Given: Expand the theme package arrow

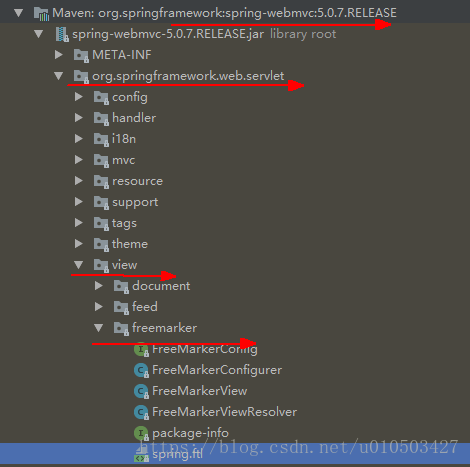Looking at the screenshot, I should pyautogui.click(x=79, y=244).
